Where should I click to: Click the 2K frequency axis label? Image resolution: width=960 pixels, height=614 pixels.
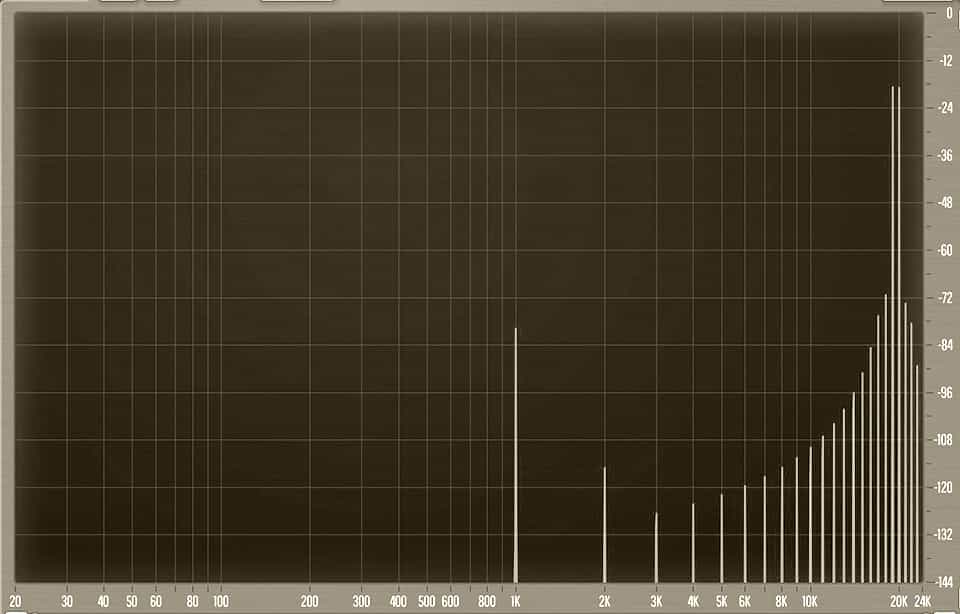[604, 601]
